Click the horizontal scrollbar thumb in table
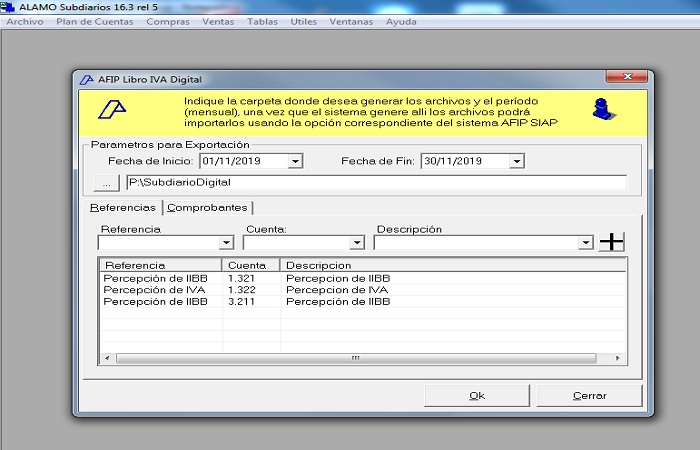The height and width of the screenshot is (450, 700). [x=356, y=358]
